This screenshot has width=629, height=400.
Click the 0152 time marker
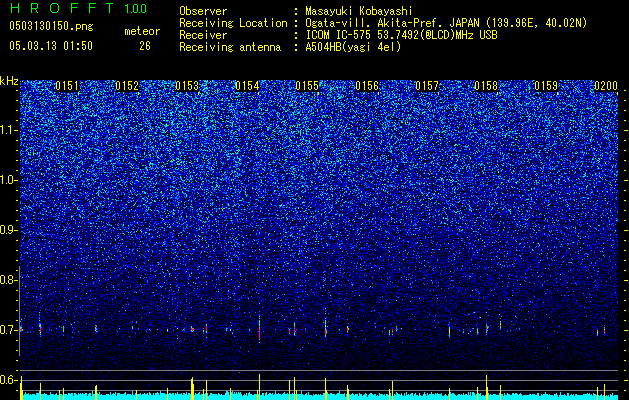pyautogui.click(x=127, y=86)
